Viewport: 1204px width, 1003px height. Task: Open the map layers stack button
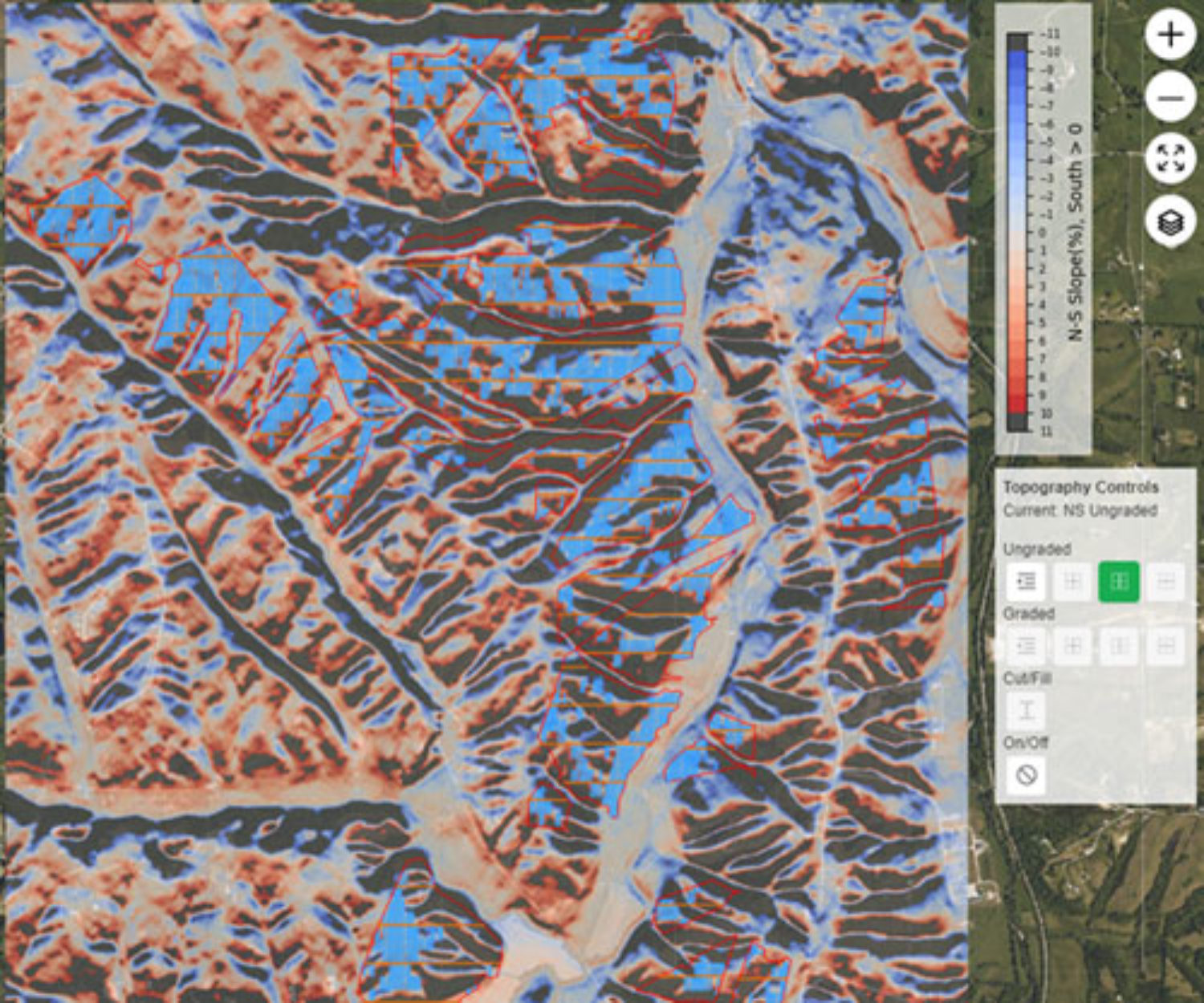1171,221
